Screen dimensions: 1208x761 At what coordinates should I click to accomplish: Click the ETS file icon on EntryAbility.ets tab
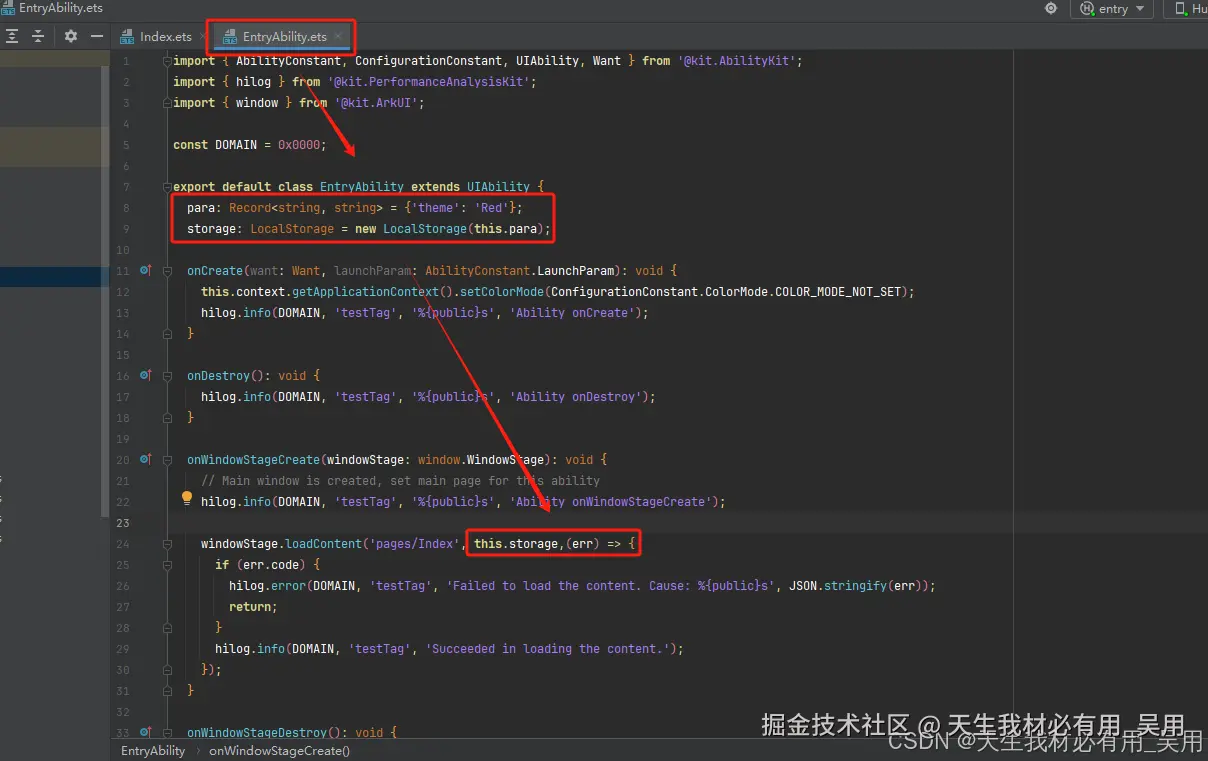[x=230, y=36]
